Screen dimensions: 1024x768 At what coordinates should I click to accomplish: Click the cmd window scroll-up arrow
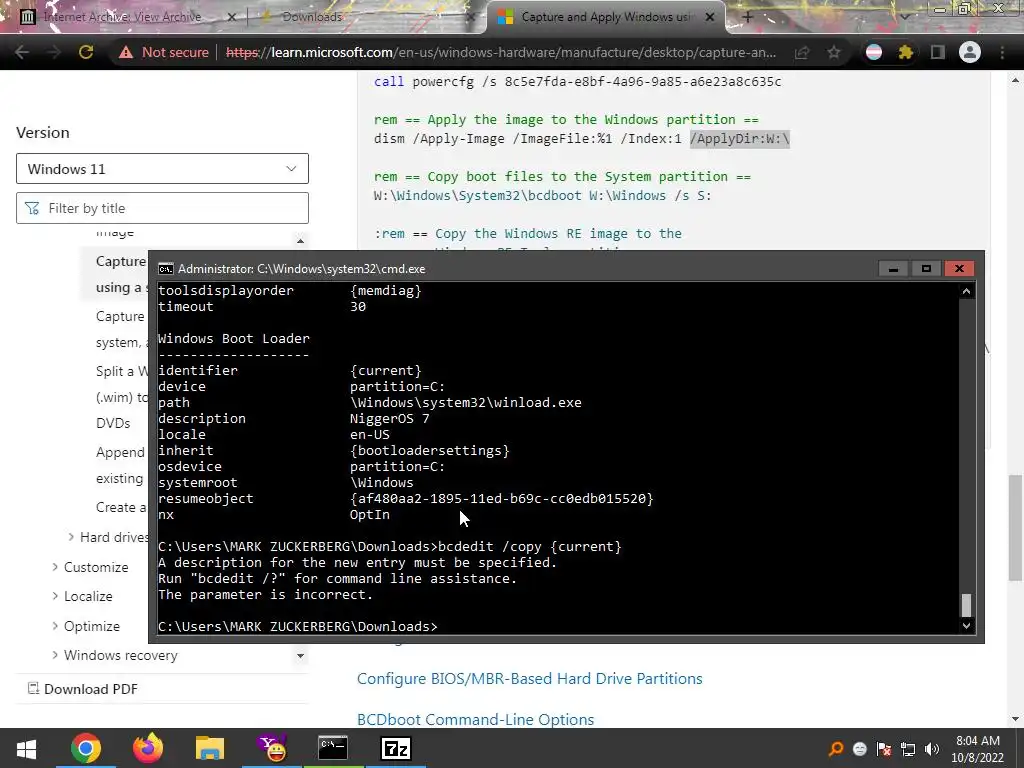(x=967, y=291)
